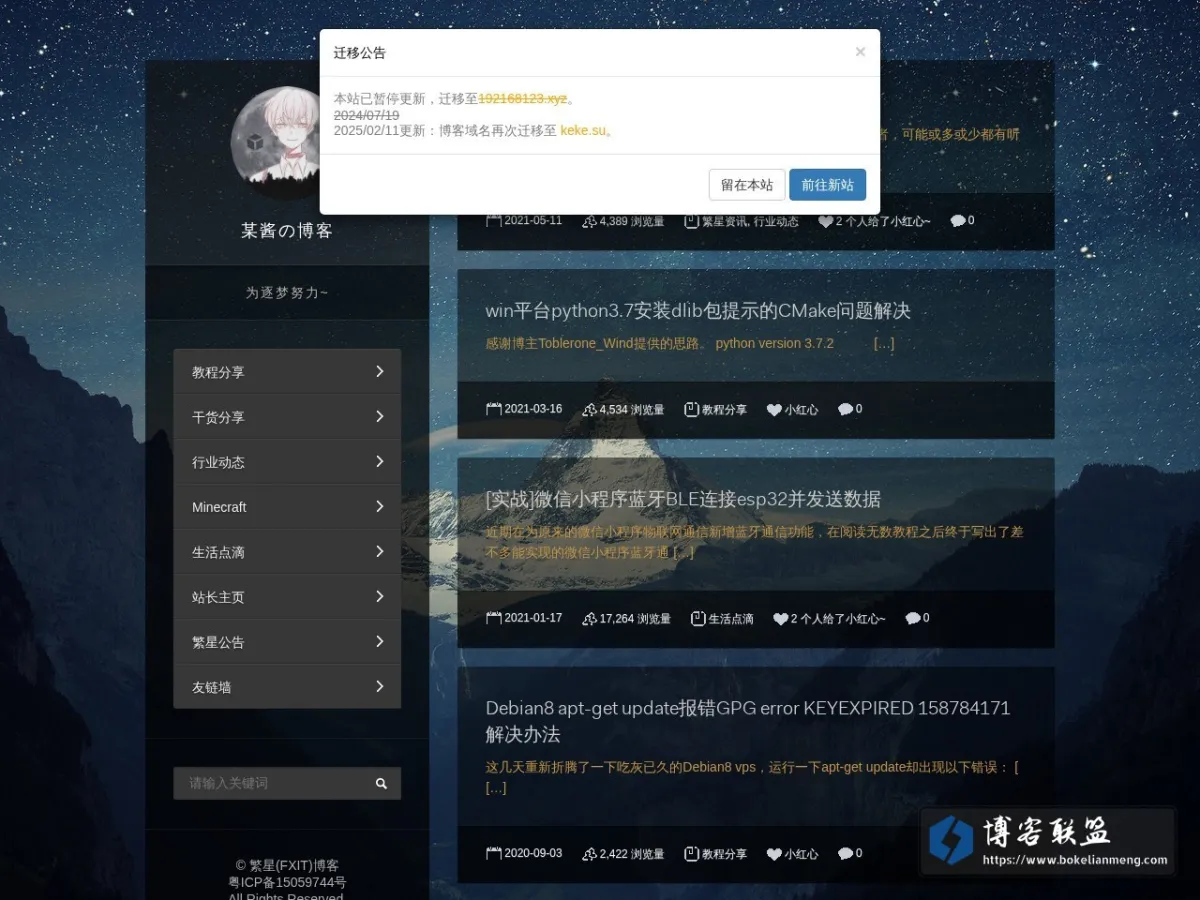Expand chevron beside 繁星公告
Screen dimensions: 1200x900
pyautogui.click(x=380, y=641)
